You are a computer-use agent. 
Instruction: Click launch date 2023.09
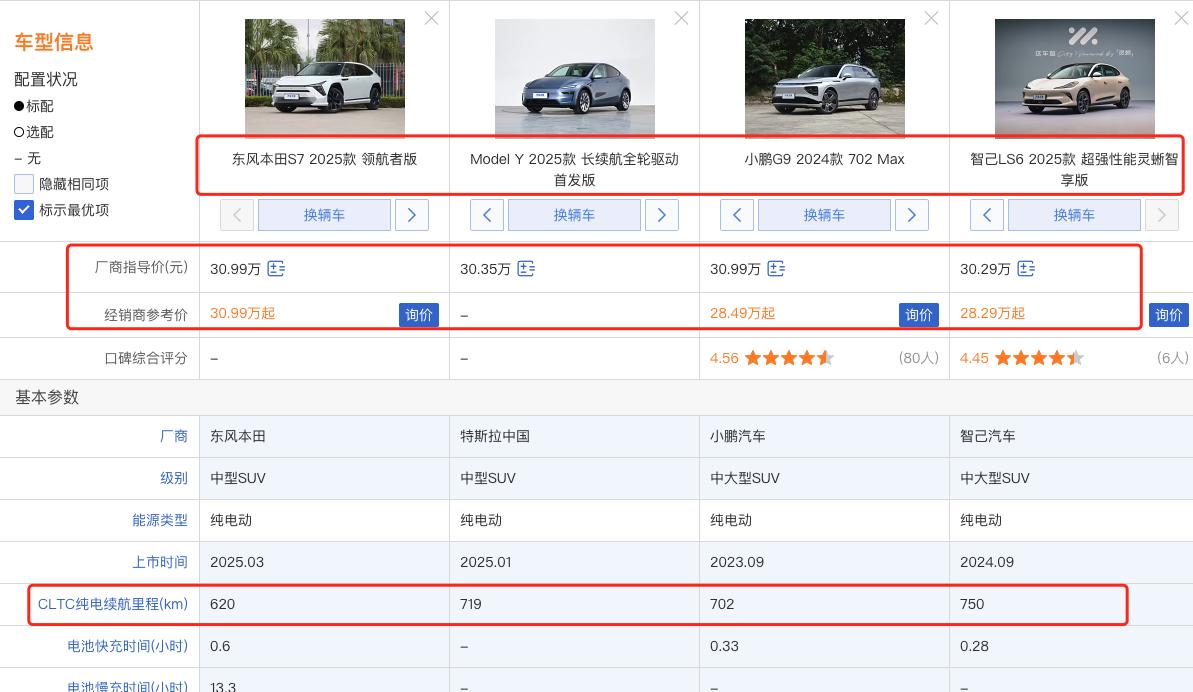737,562
